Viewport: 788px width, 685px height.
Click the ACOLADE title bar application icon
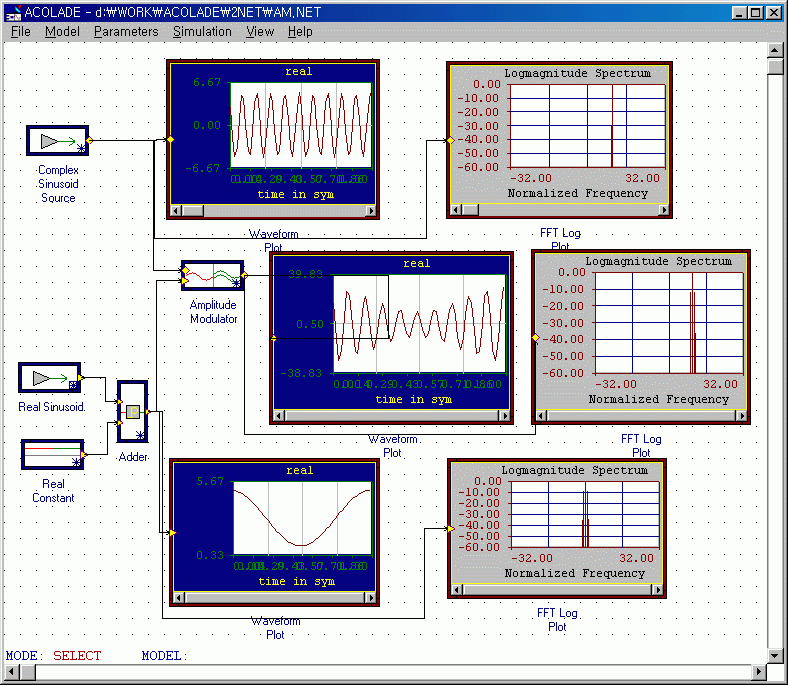click(x=13, y=13)
